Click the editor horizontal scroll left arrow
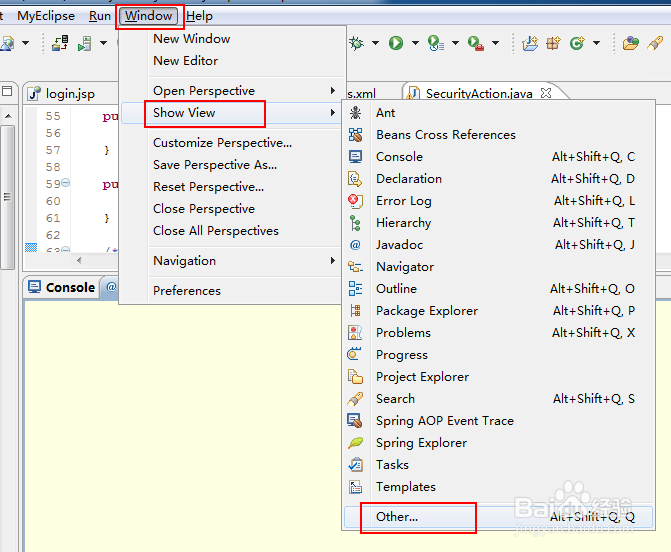 [79, 260]
